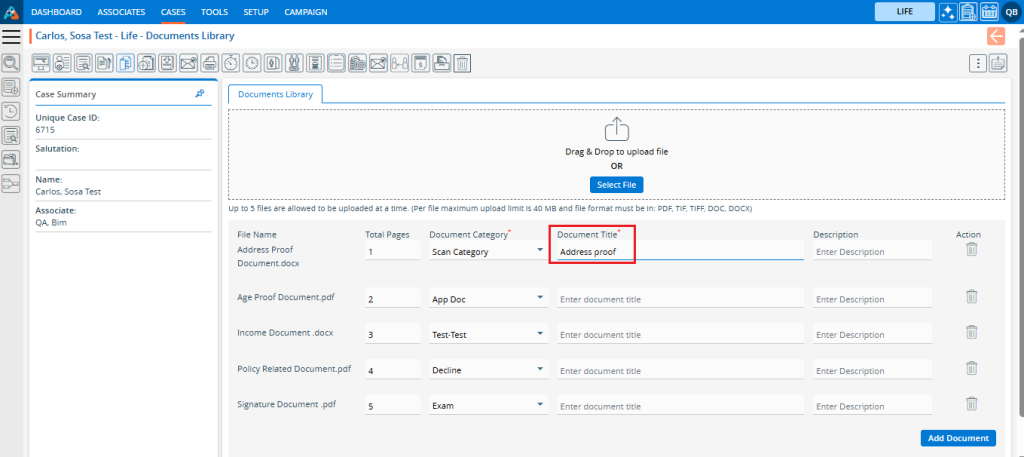Open the calendar icon in top bar

pyautogui.click(x=989, y=12)
